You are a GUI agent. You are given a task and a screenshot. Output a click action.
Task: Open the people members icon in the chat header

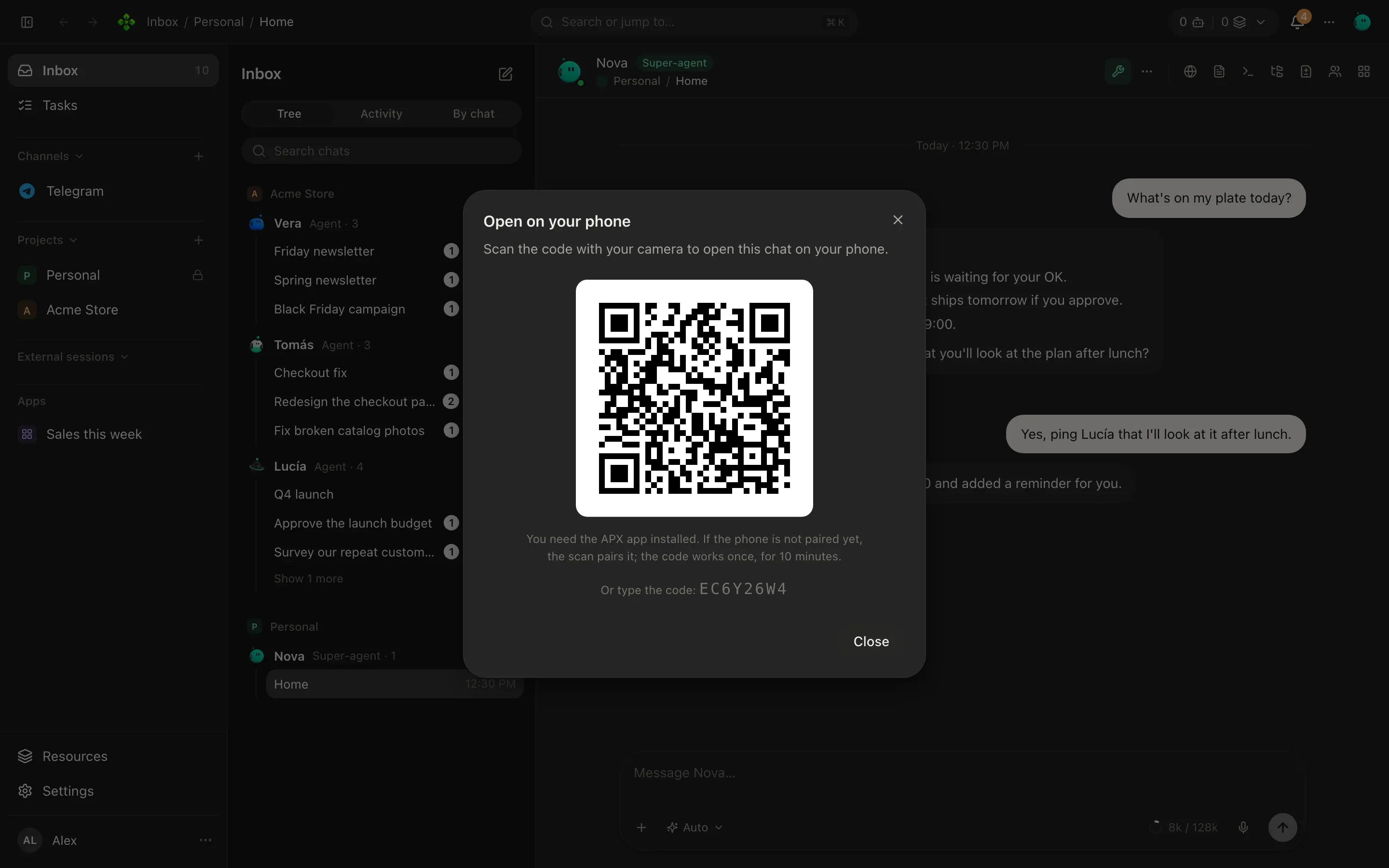click(1335, 71)
